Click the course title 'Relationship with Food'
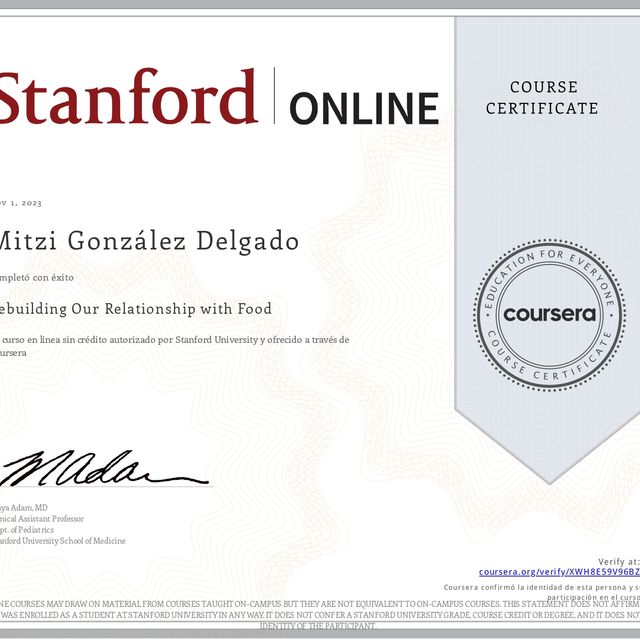This screenshot has height=640, width=640. [188, 309]
